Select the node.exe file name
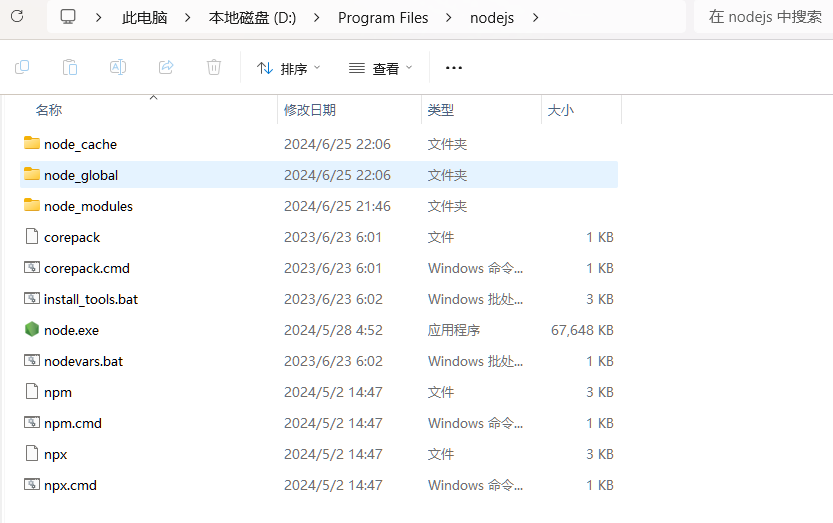Screen dimensions: 833x523 (x=71, y=330)
